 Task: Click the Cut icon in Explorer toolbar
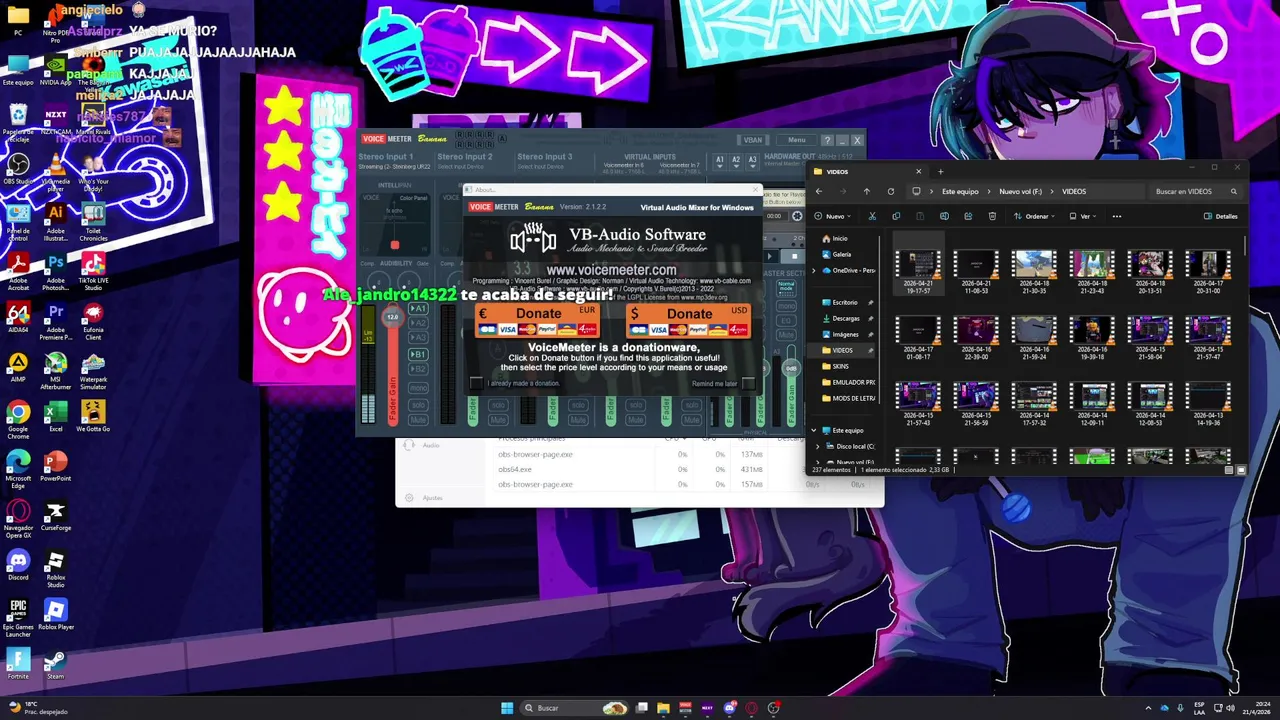[x=872, y=216]
